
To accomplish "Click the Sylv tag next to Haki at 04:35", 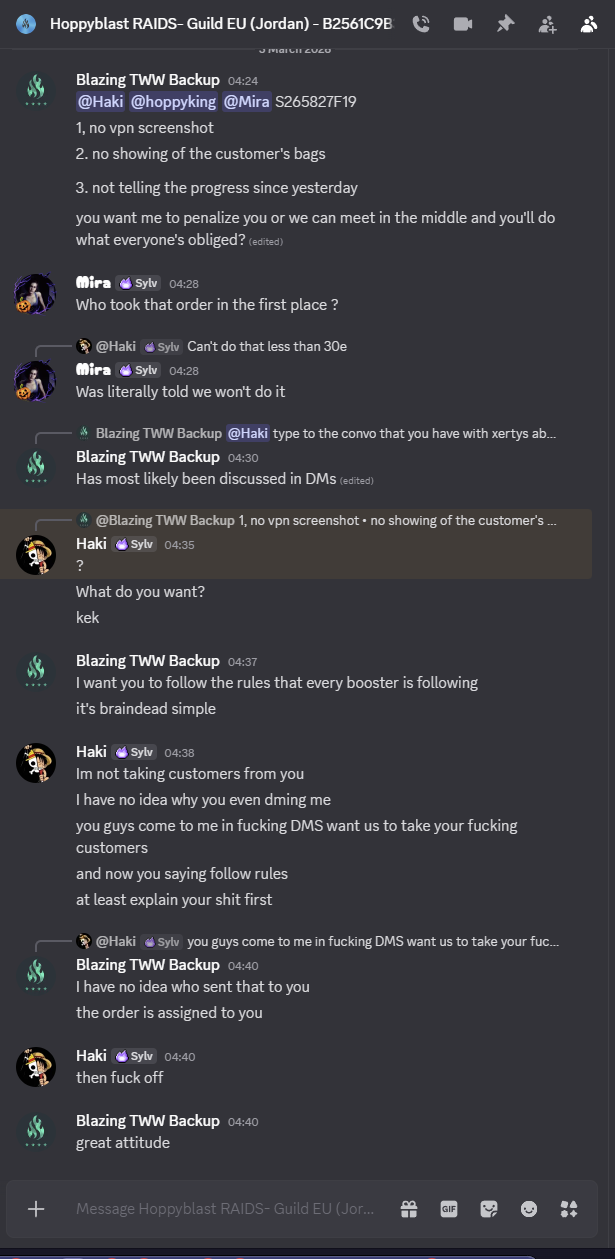I will (x=135, y=544).
